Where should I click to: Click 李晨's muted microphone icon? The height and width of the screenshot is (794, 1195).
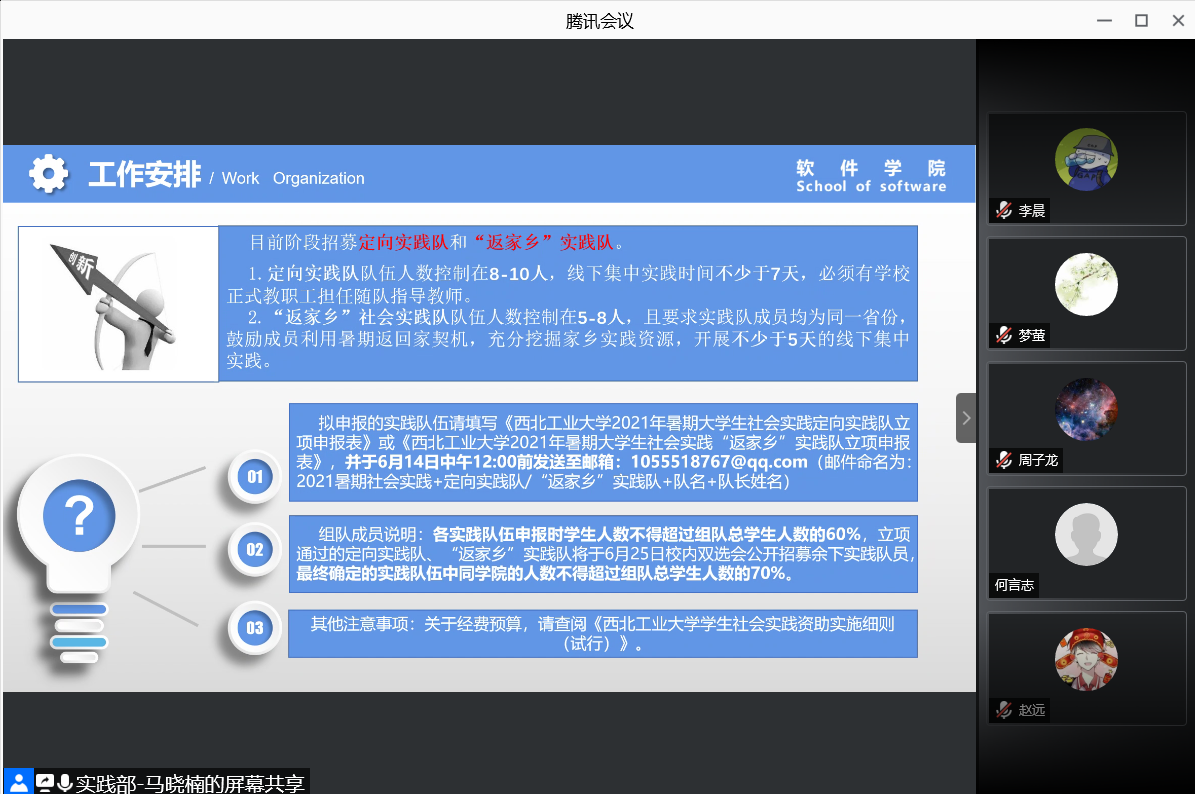(x=1004, y=211)
